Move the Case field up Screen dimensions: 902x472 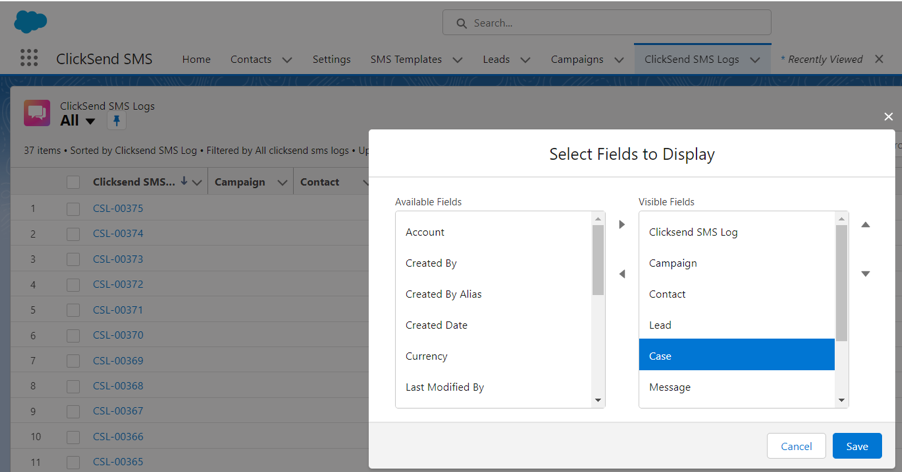tap(865, 225)
